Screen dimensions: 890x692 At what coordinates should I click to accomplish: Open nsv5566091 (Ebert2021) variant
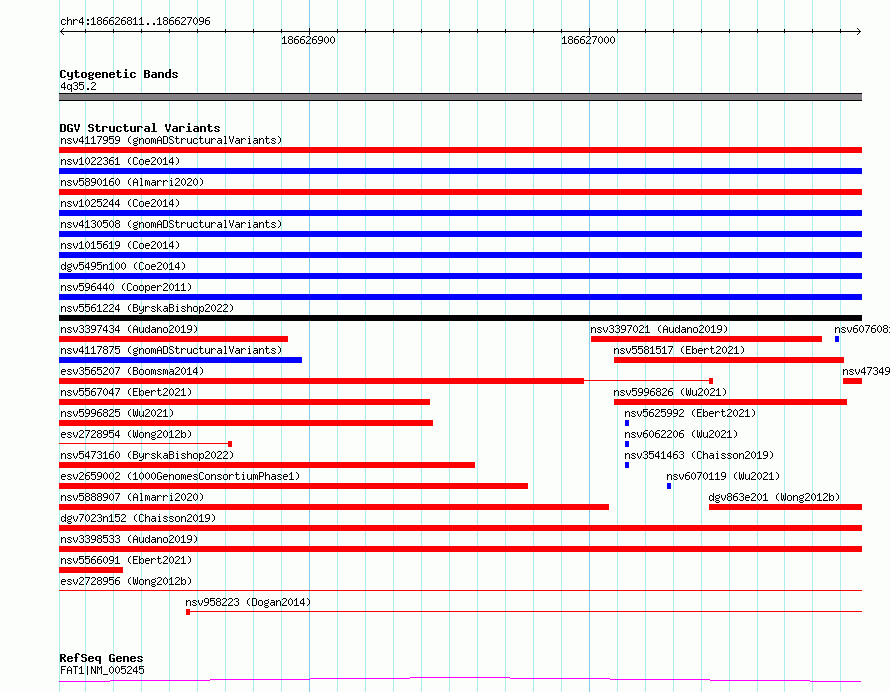(x=126, y=560)
